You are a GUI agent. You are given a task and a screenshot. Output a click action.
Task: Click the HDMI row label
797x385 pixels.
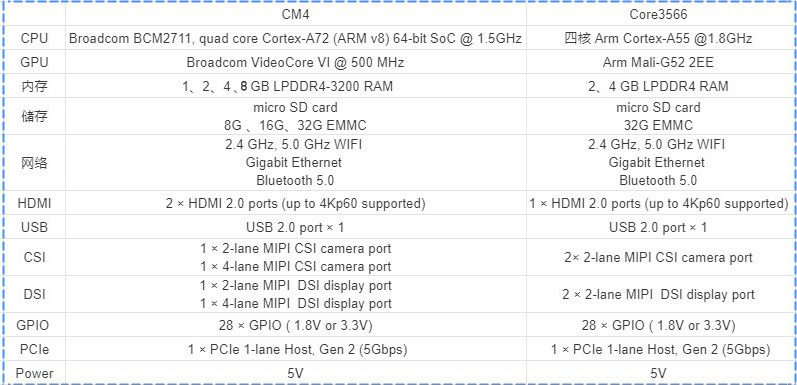[35, 203]
